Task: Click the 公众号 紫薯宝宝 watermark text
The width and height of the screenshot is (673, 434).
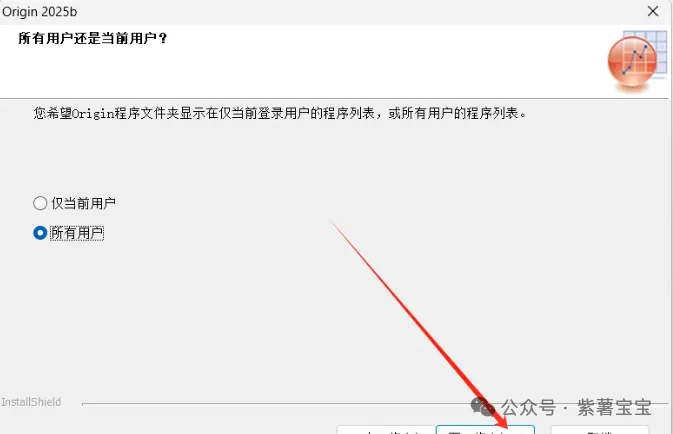Action: [x=576, y=407]
